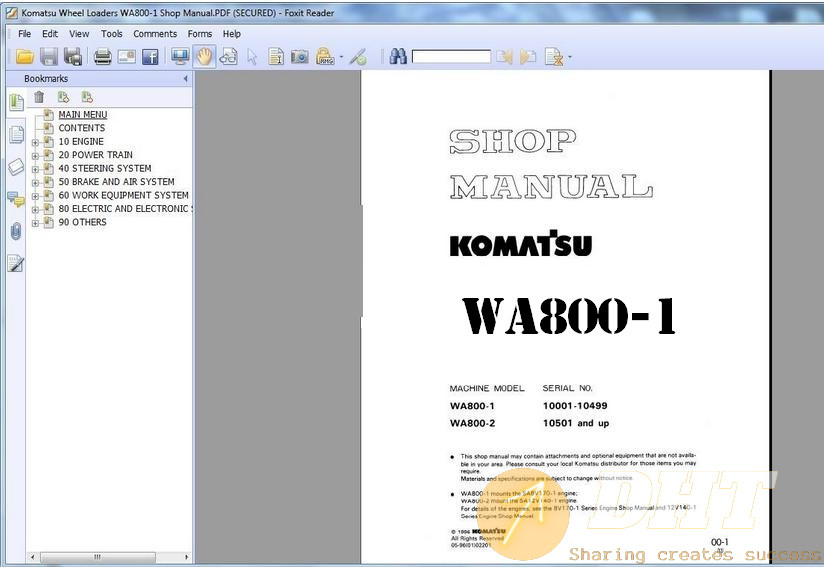Viewport: 824px width, 567px height.
Task: Expand the 90 OTHERS tree node
Action: (35, 223)
